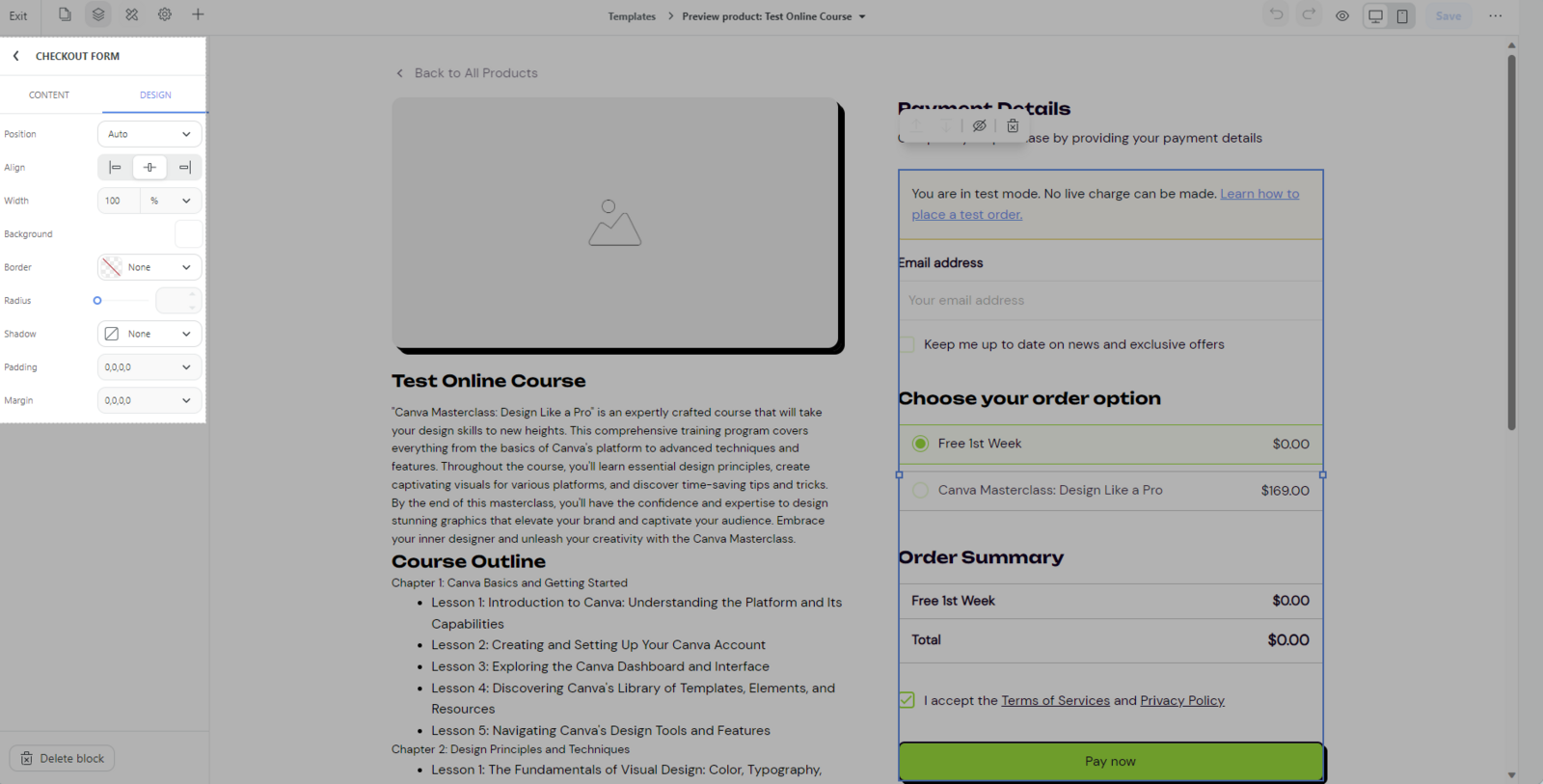Align block to the left
1543x784 pixels.
coord(116,168)
